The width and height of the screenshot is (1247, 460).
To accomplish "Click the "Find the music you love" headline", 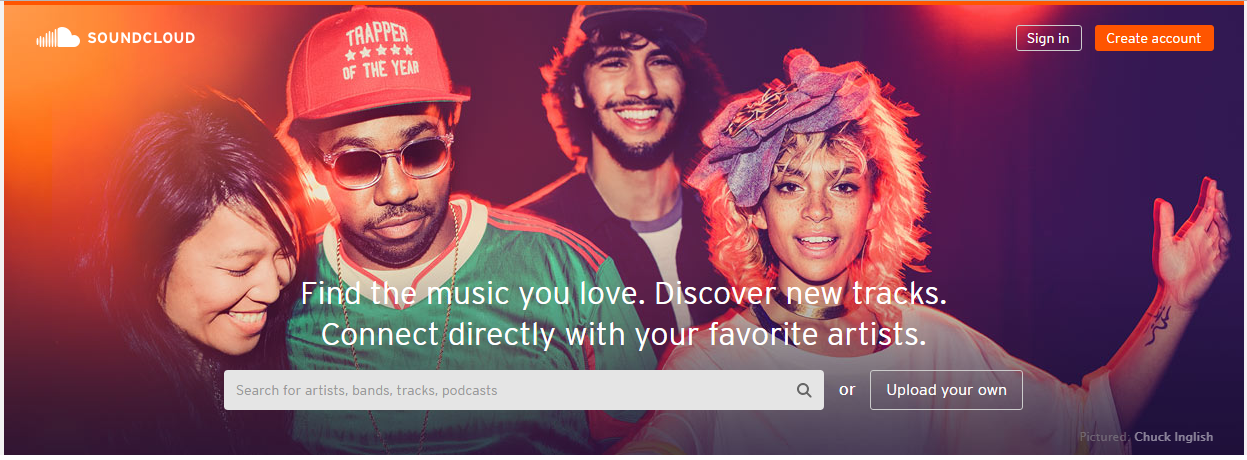I will point(474,295).
